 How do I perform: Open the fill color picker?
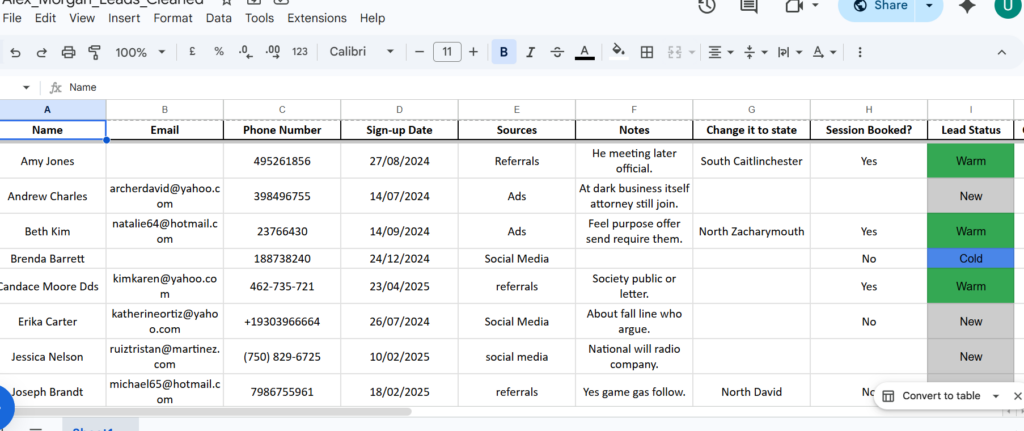click(x=618, y=52)
